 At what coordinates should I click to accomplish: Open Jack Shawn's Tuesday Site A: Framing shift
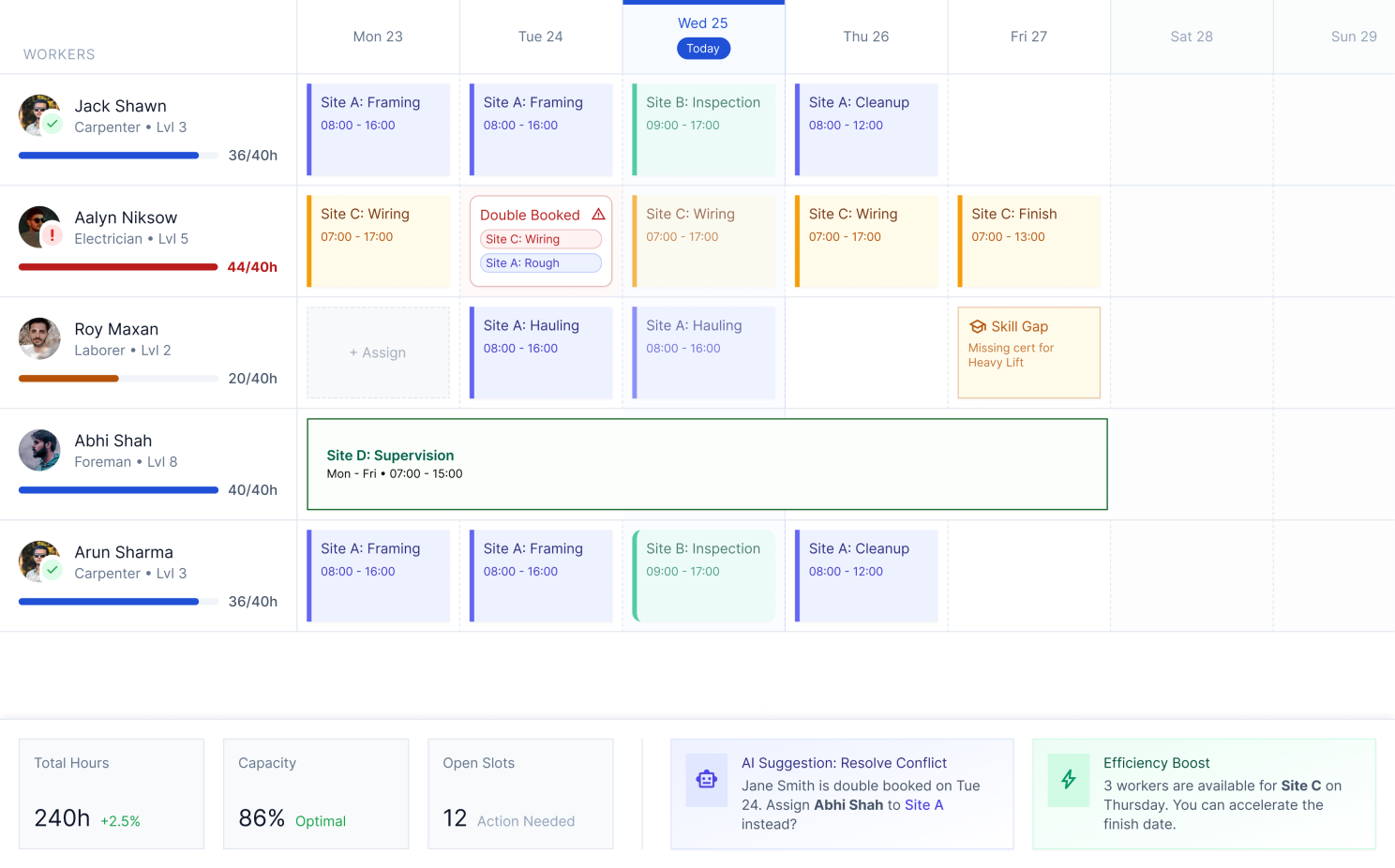tap(541, 129)
